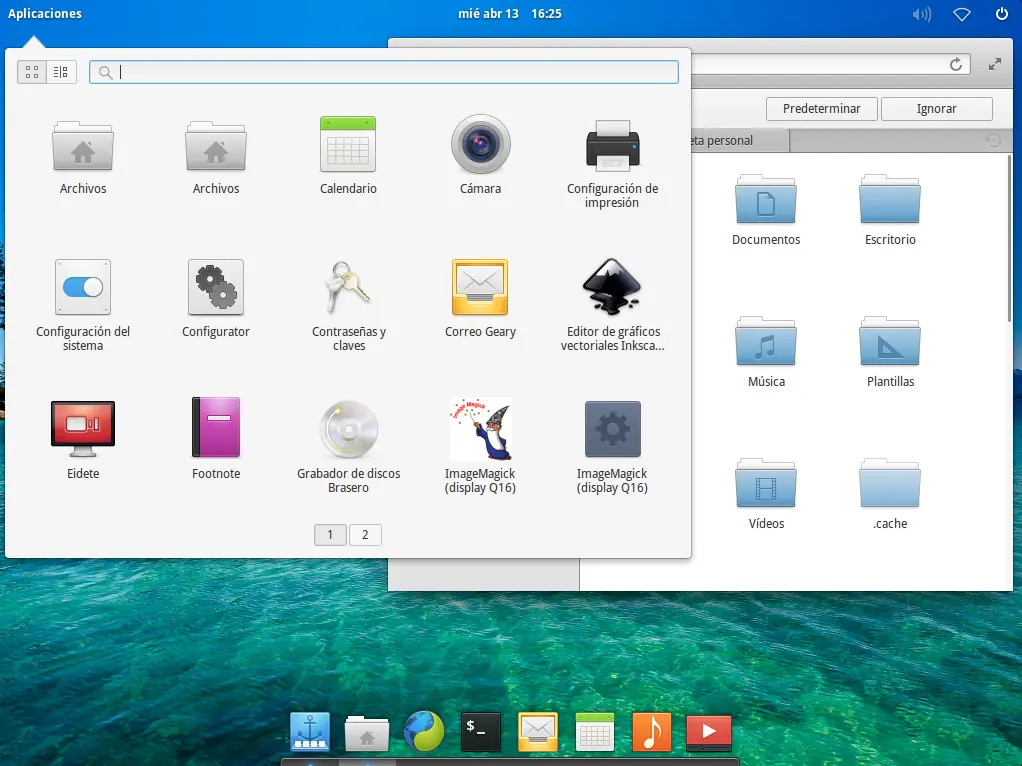Open Configuración del sistema

click(83, 287)
